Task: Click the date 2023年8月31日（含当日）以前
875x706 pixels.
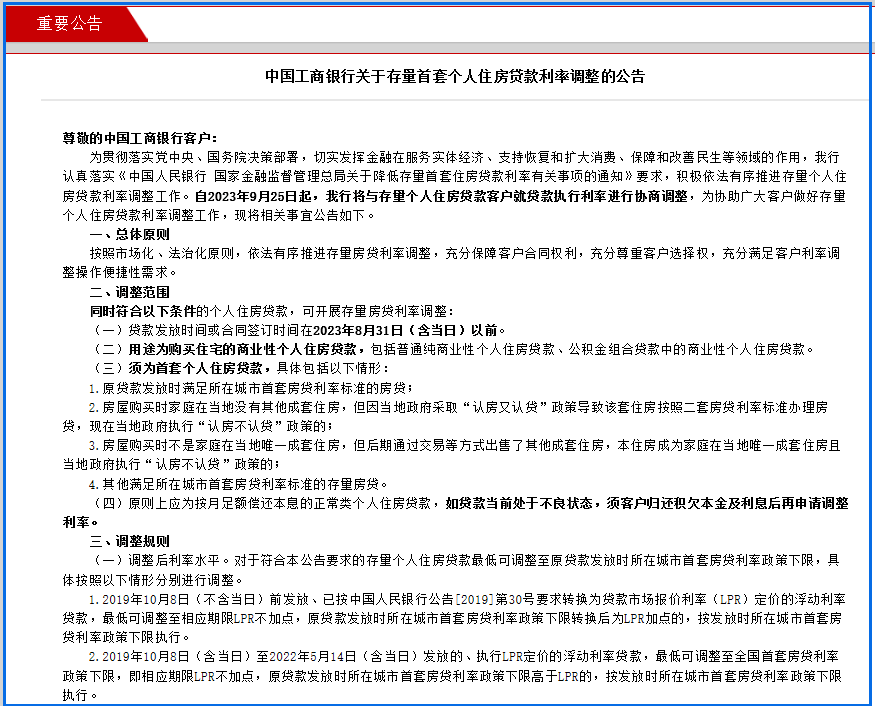Action: pos(405,330)
